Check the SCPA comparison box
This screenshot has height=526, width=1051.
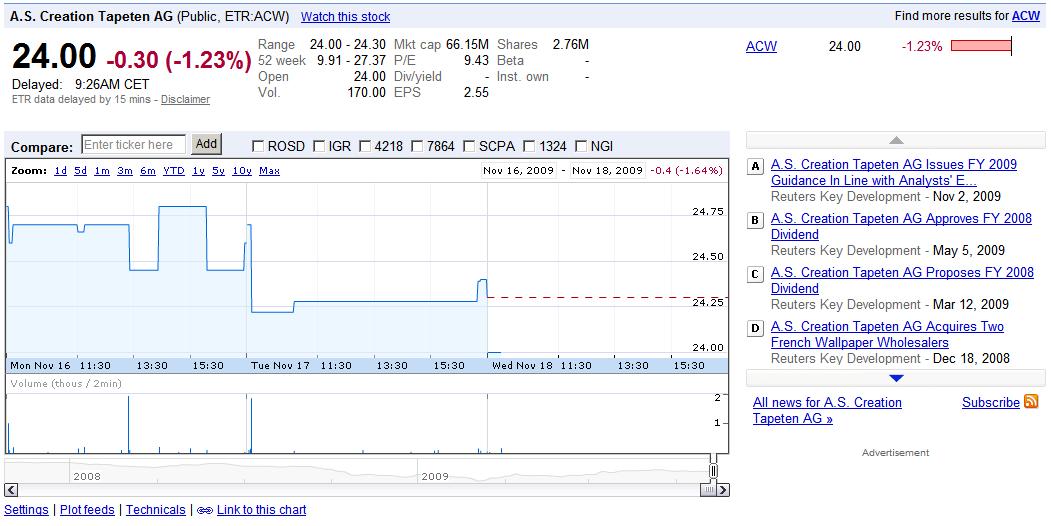click(x=470, y=146)
